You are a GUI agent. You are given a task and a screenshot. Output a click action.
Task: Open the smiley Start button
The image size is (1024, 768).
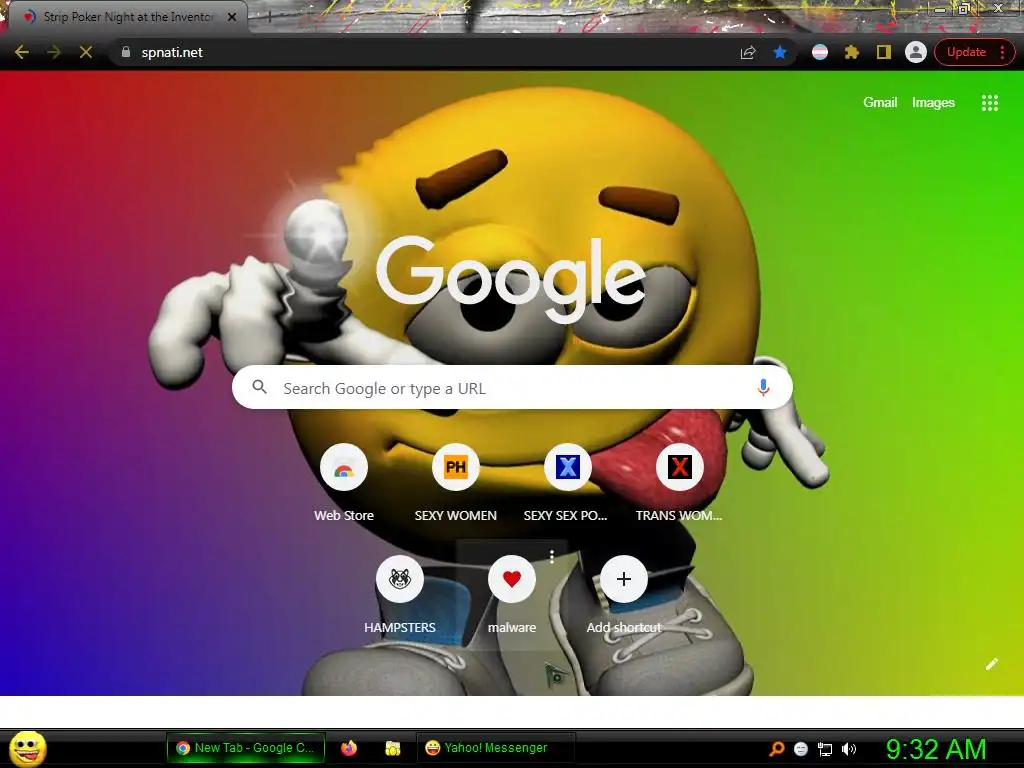[x=28, y=748]
